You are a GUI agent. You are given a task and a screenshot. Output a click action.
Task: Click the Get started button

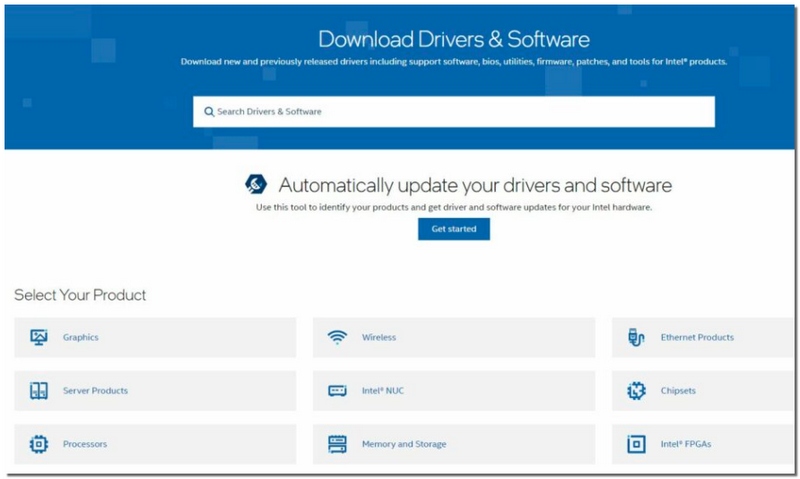454,229
